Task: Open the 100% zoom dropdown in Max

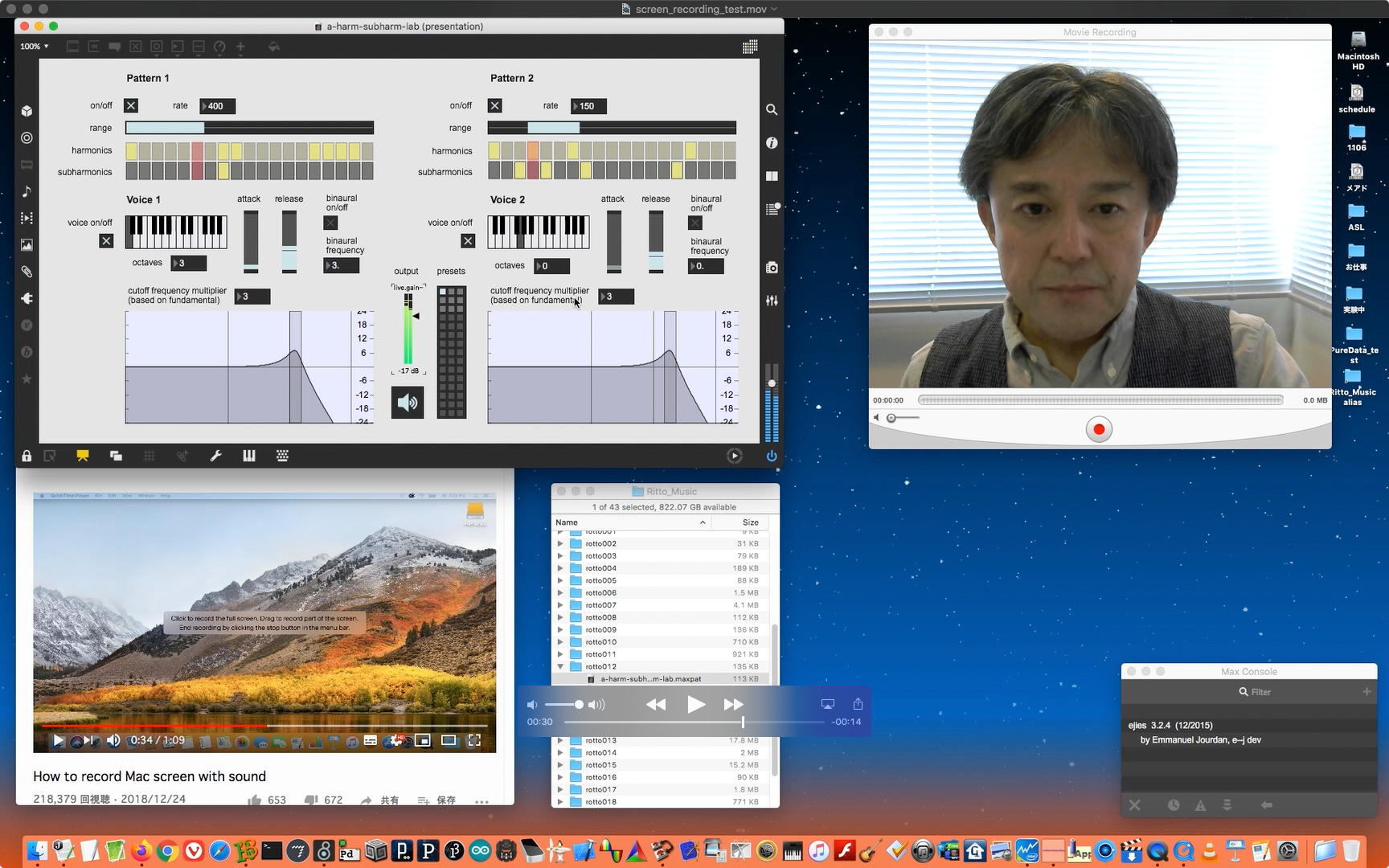Action: (x=35, y=47)
